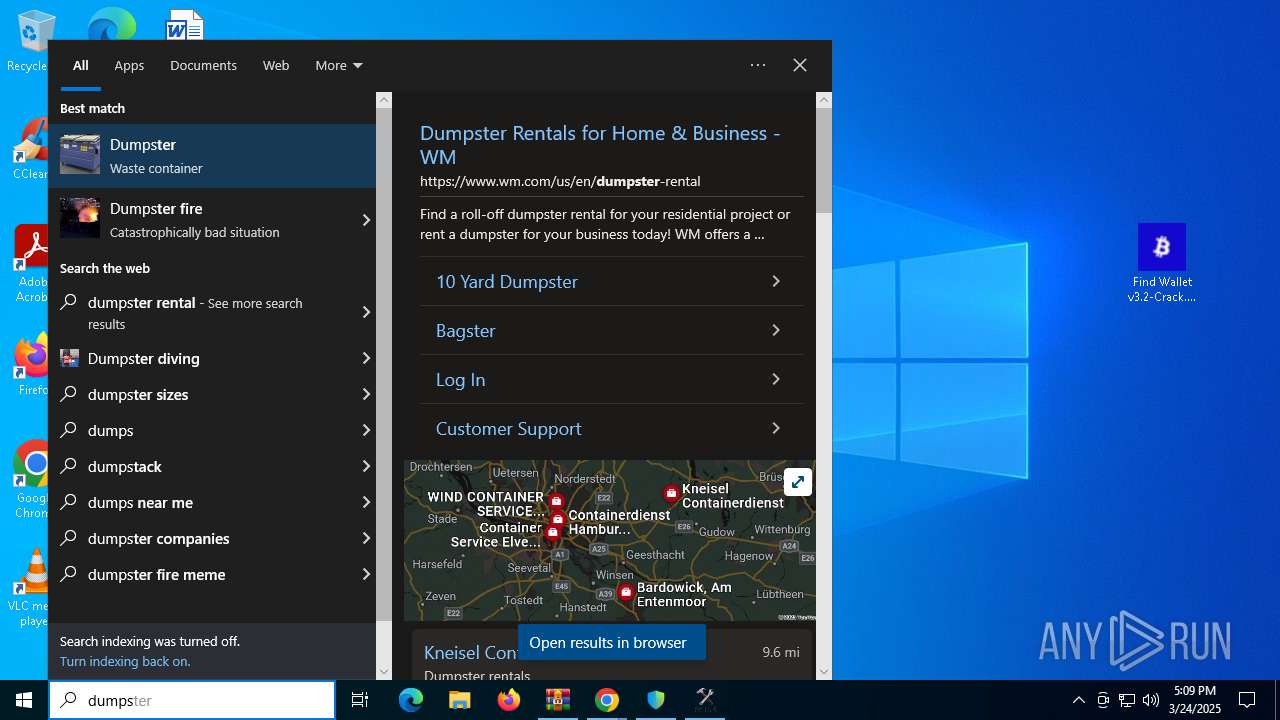This screenshot has width=1280, height=720.
Task: Click the taskbar search input field
Action: tap(192, 700)
